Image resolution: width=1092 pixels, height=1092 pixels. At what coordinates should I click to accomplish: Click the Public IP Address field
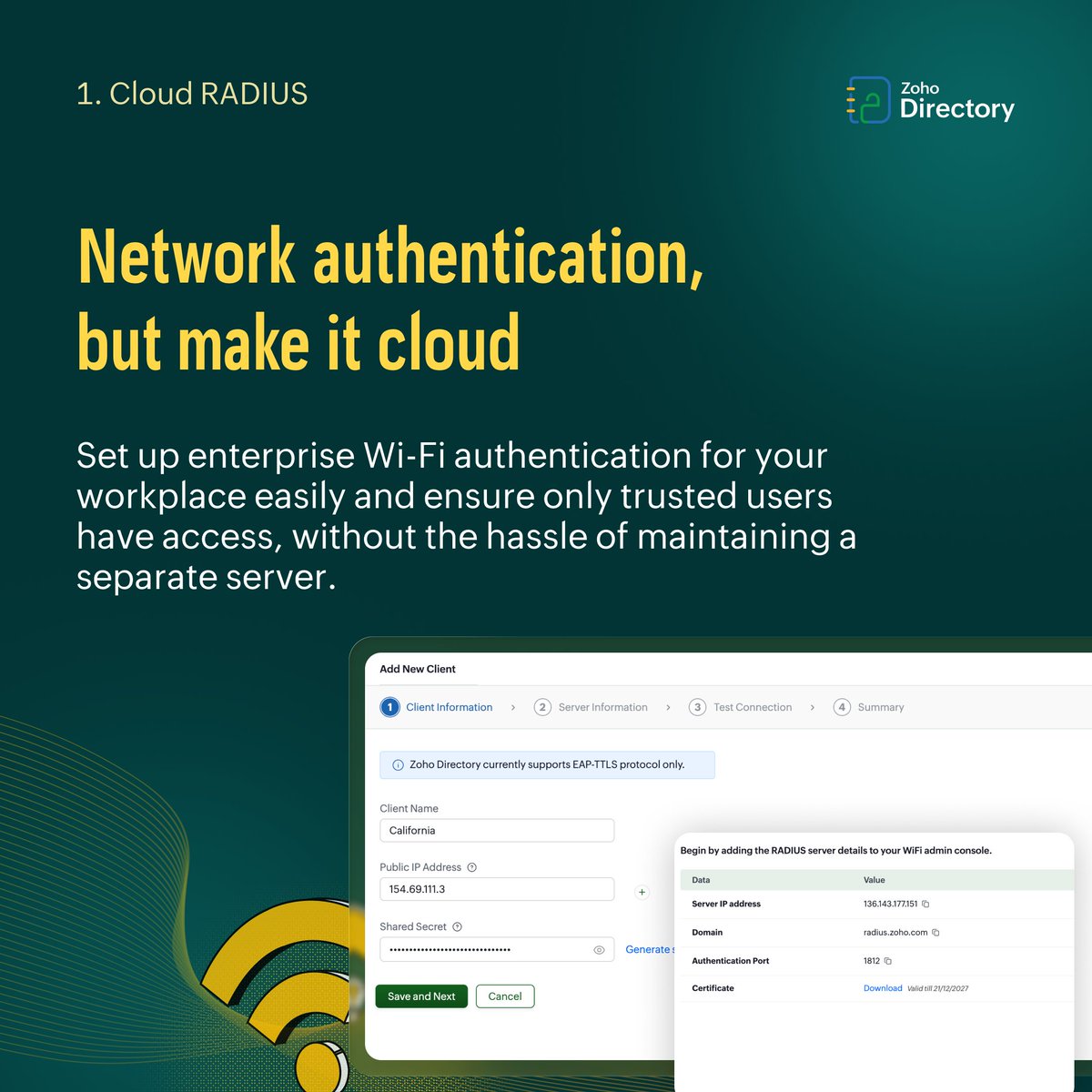pos(497,889)
